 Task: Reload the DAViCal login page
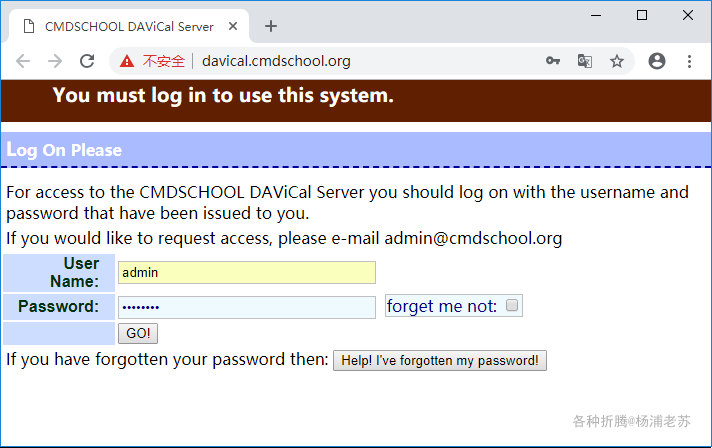[87, 61]
